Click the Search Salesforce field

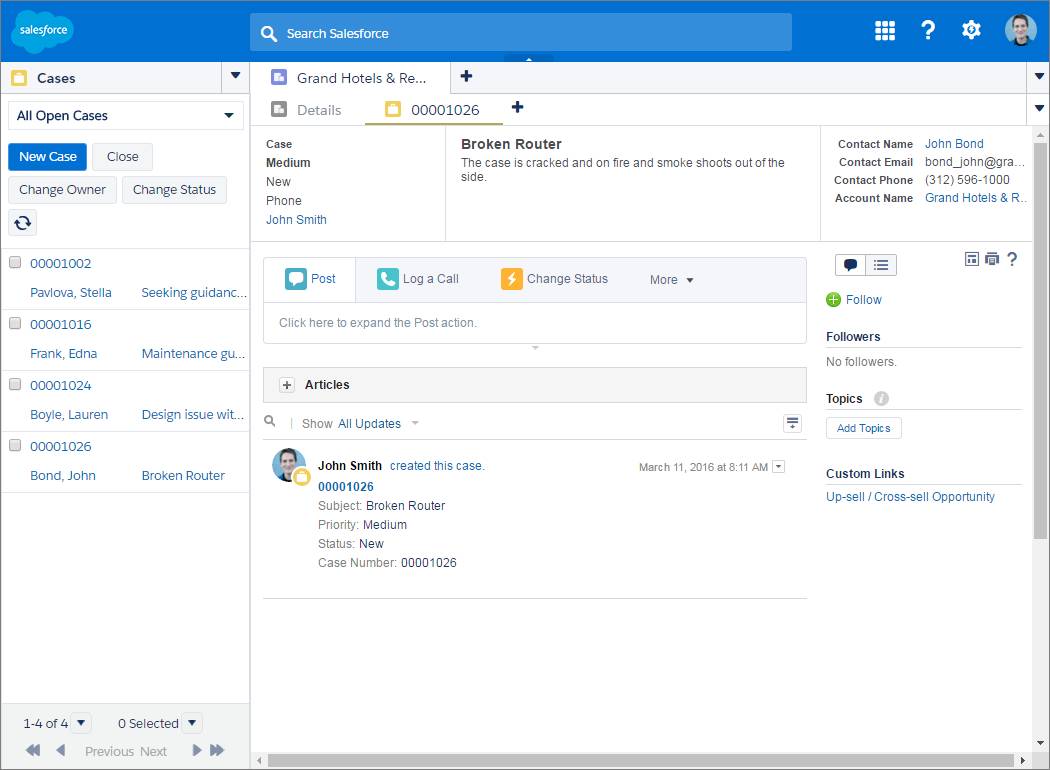(x=520, y=32)
